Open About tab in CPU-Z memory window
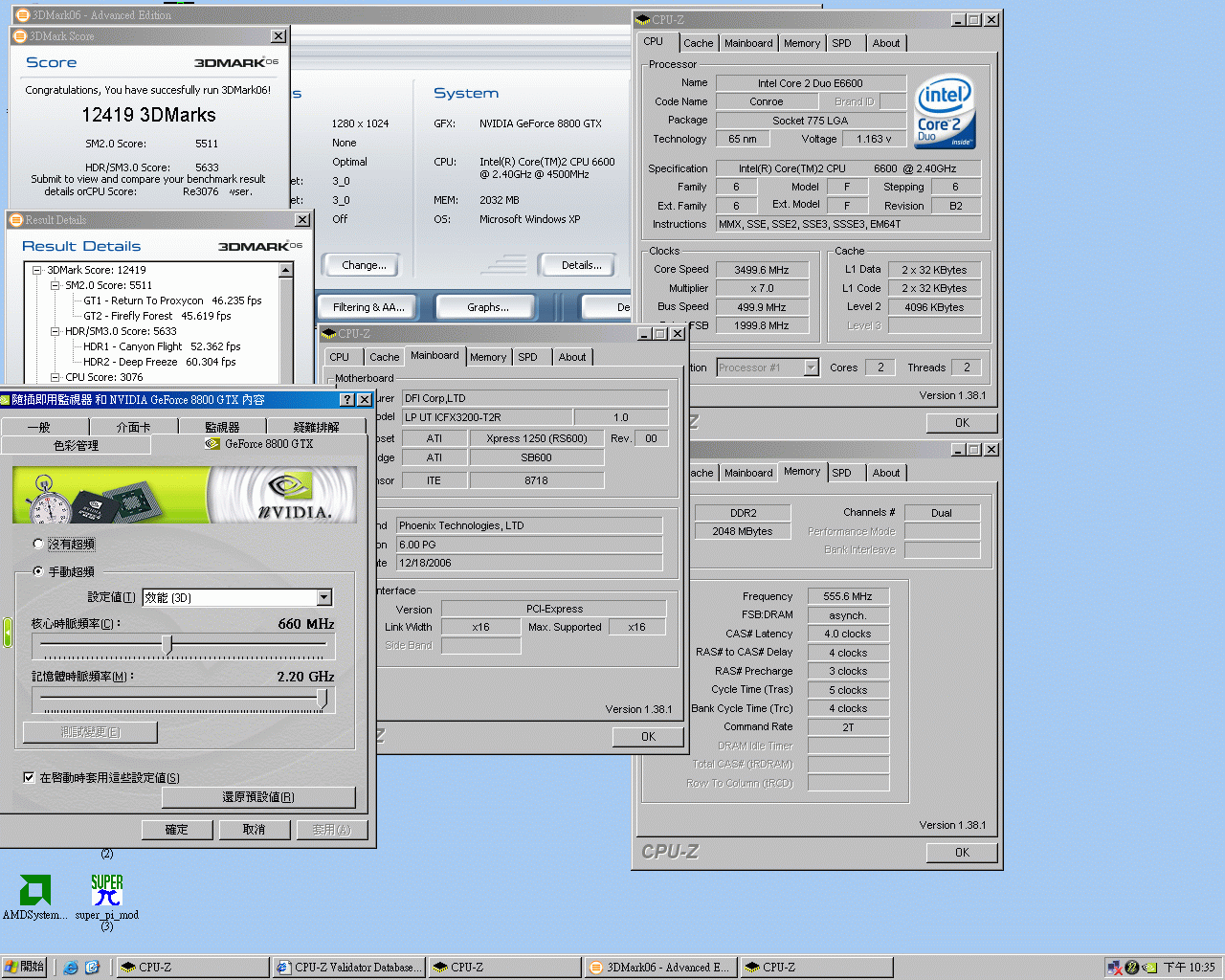Image resolution: width=1225 pixels, height=980 pixels. (885, 473)
